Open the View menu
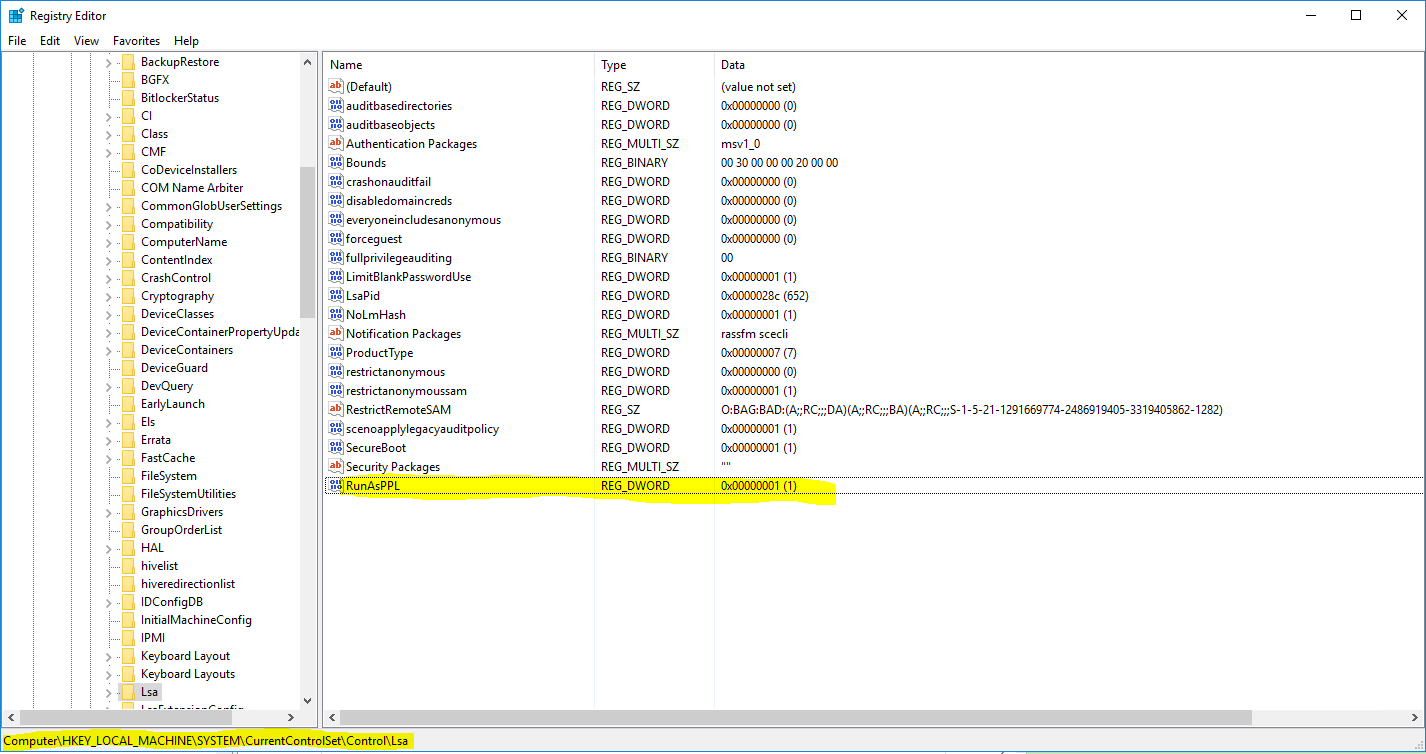Image resolution: width=1426 pixels, height=754 pixels. pyautogui.click(x=87, y=41)
